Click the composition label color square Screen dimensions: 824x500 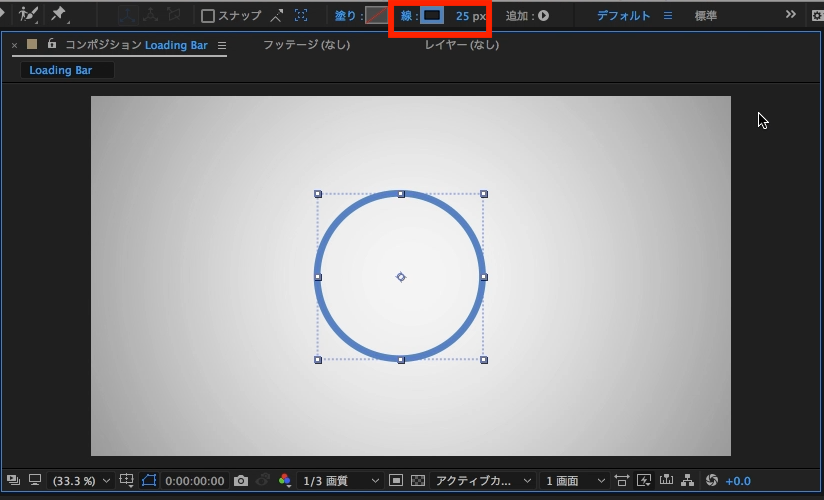click(x=32, y=44)
